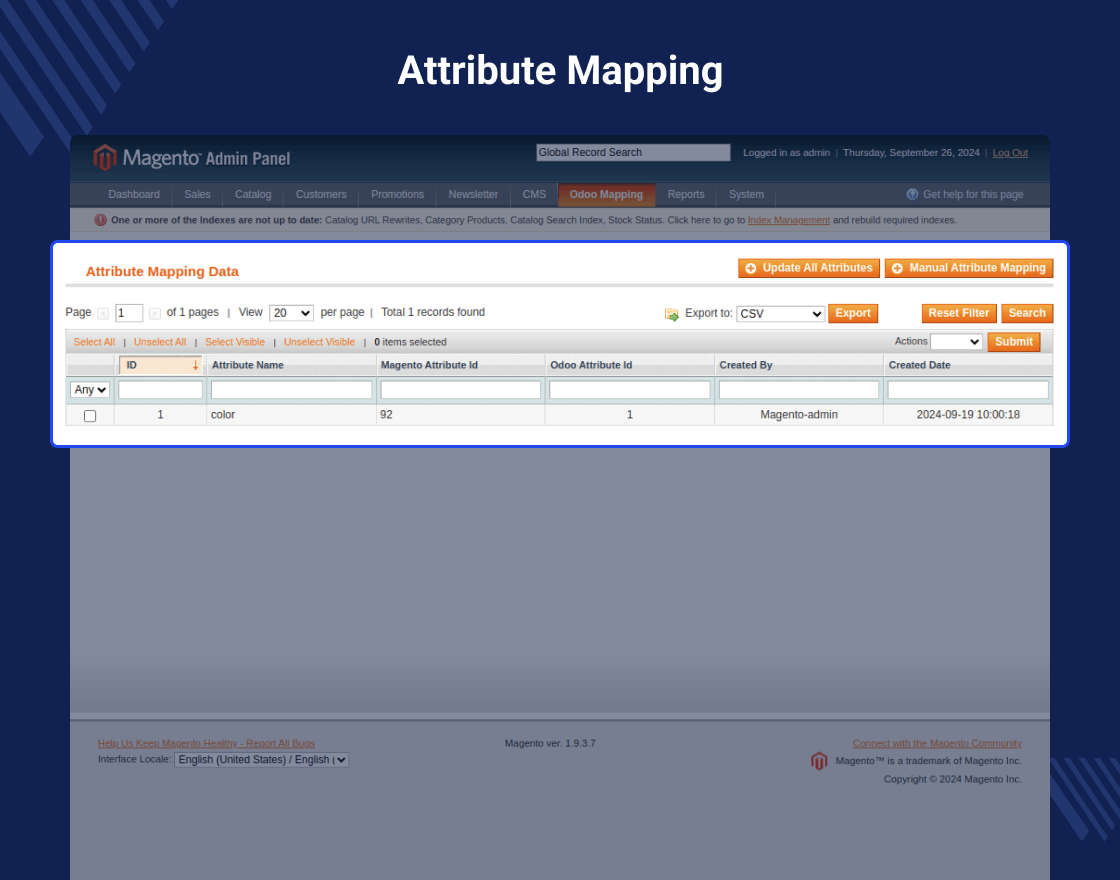
Task: Open the CMS menu
Action: 534,194
